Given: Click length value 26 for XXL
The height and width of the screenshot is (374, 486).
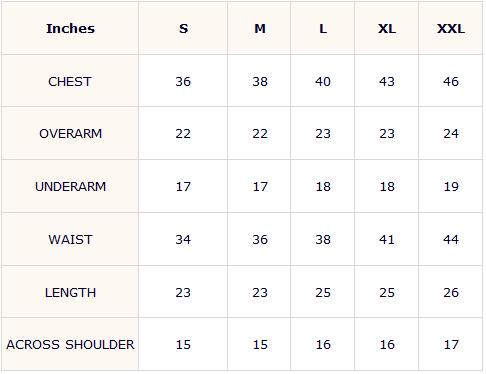Looking at the screenshot, I should coord(451,293).
